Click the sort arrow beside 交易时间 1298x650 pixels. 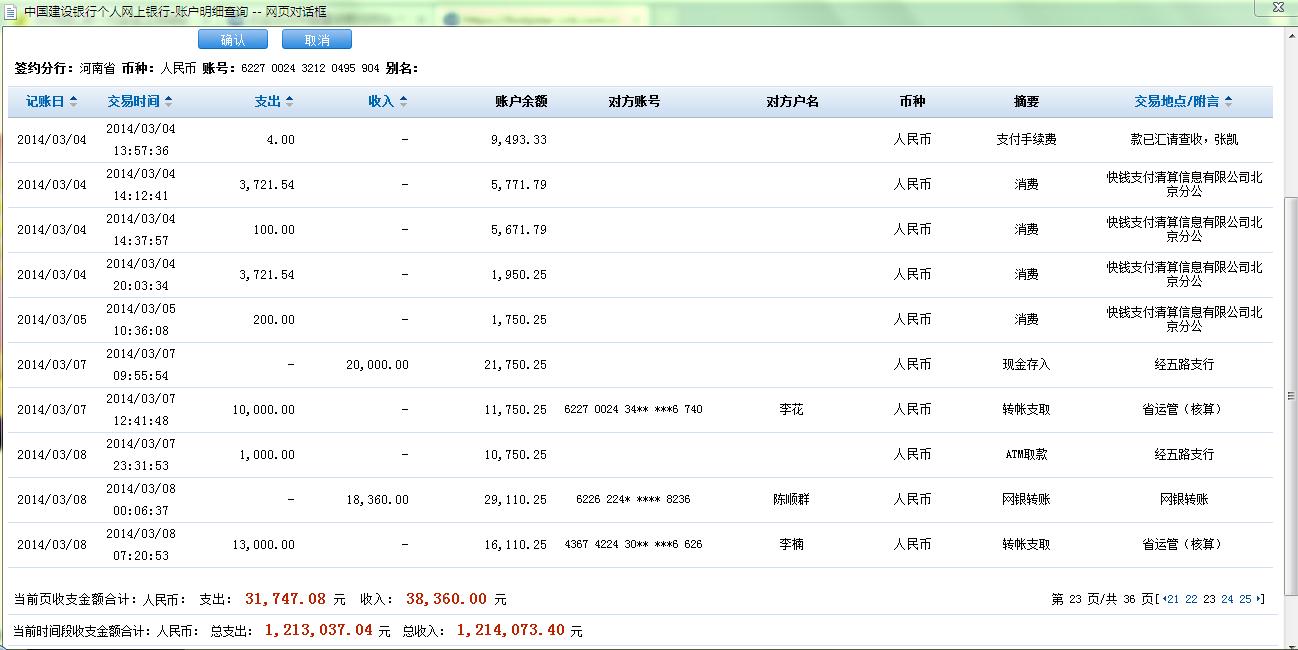tap(168, 101)
